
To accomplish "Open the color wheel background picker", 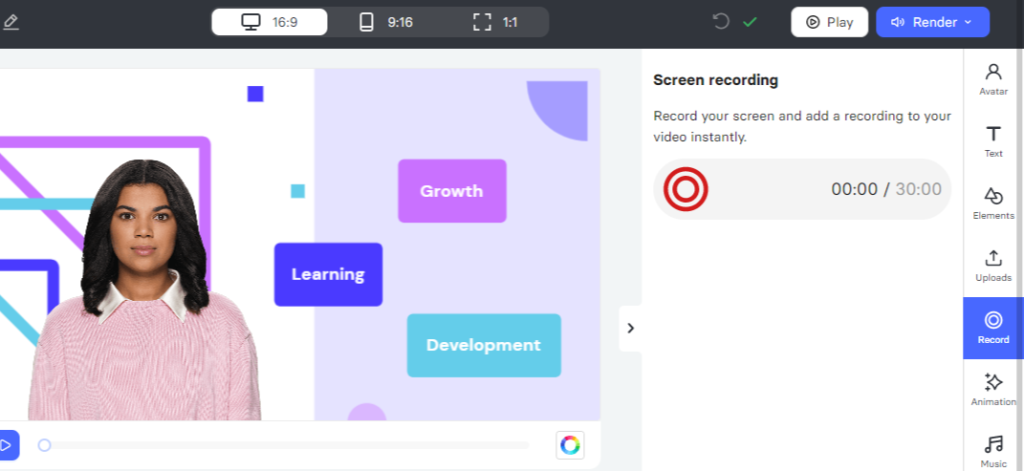I will [x=569, y=446].
